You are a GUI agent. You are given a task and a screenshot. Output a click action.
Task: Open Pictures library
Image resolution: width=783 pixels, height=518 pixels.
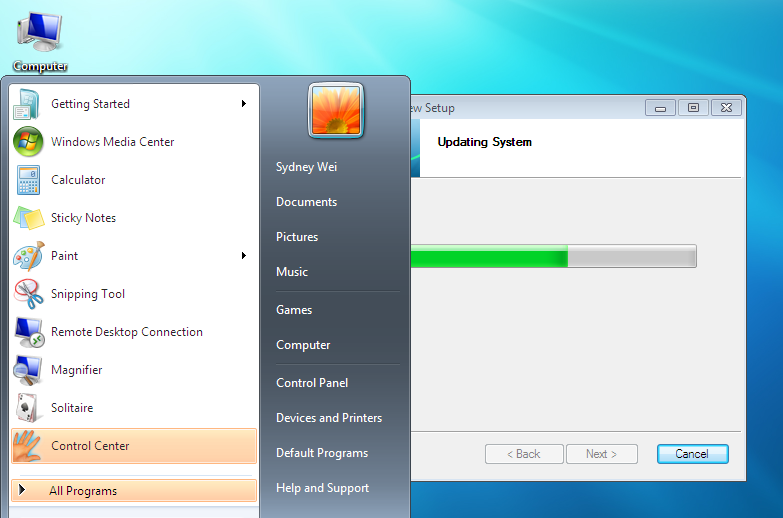(297, 237)
